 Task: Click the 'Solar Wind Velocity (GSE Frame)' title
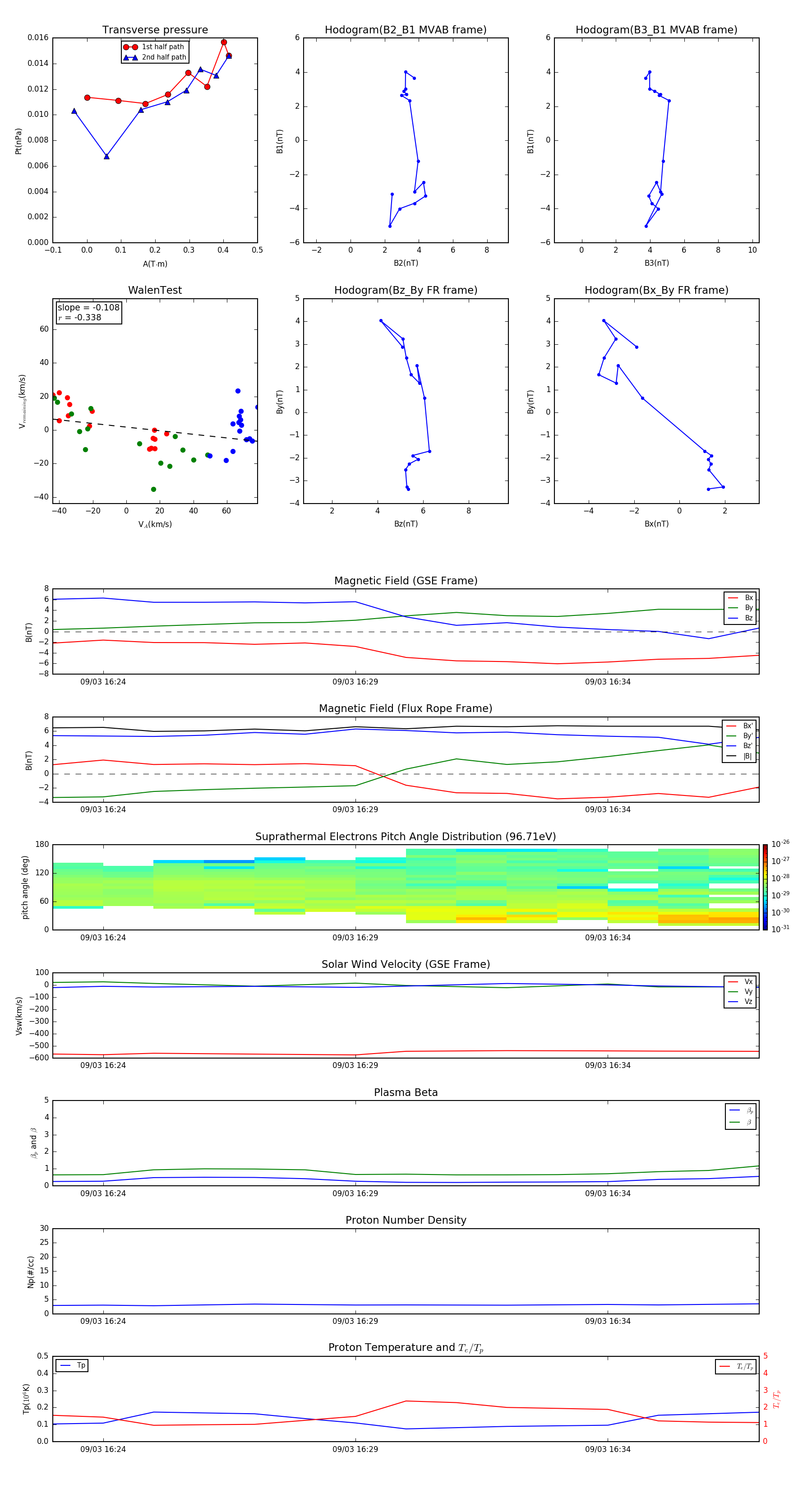point(406,964)
